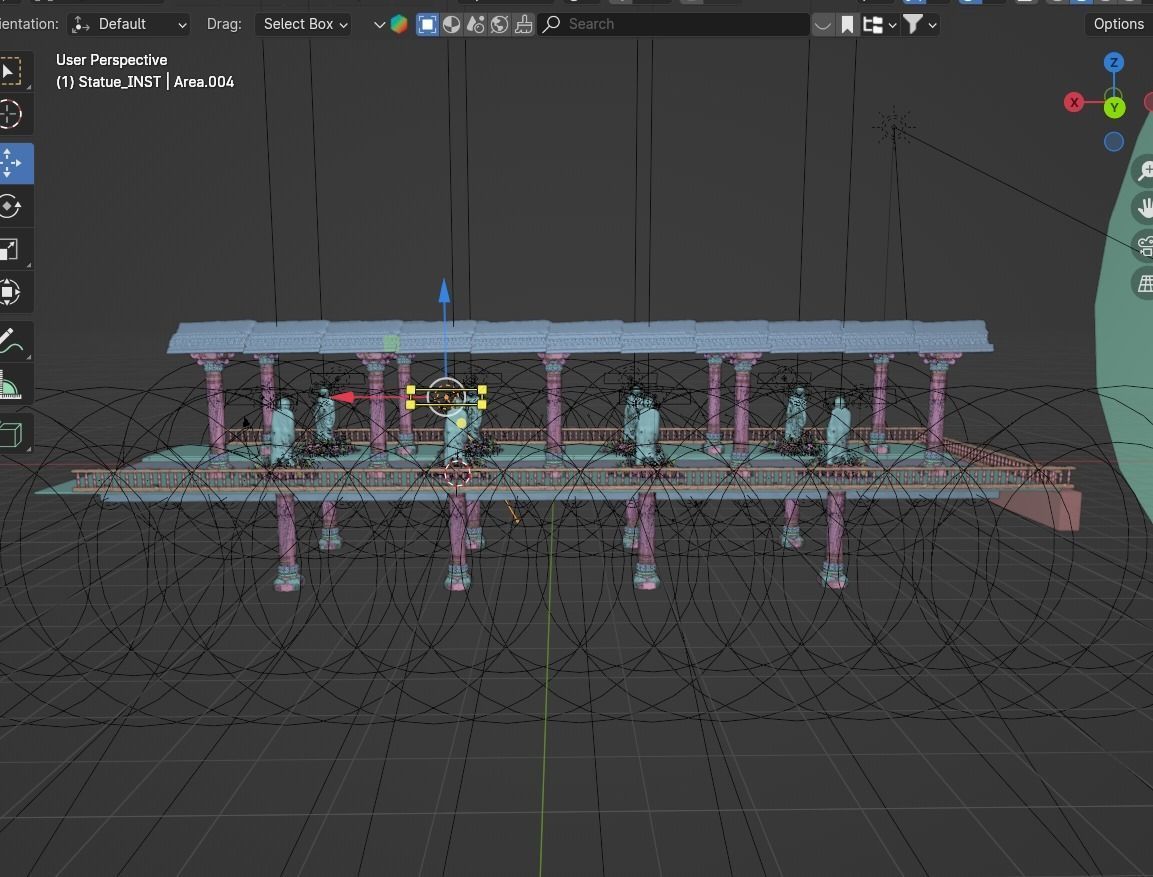This screenshot has width=1153, height=877.
Task: Click the pan hand navigation button
Action: pyautogui.click(x=1143, y=208)
